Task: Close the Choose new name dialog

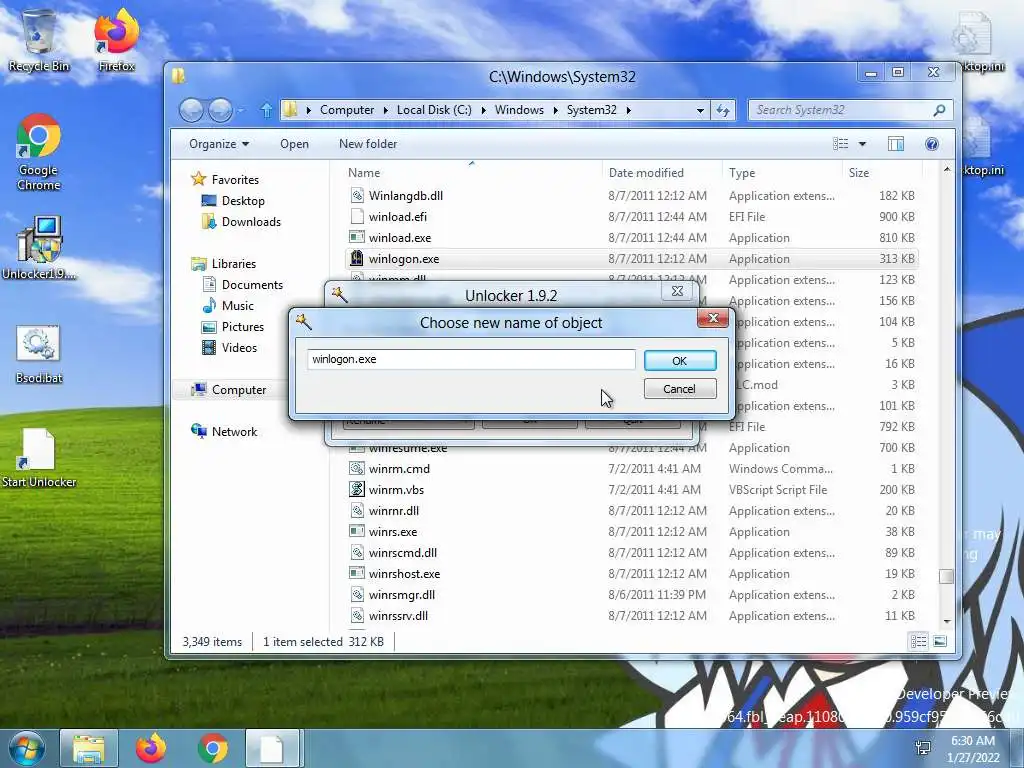Action: pos(713,319)
